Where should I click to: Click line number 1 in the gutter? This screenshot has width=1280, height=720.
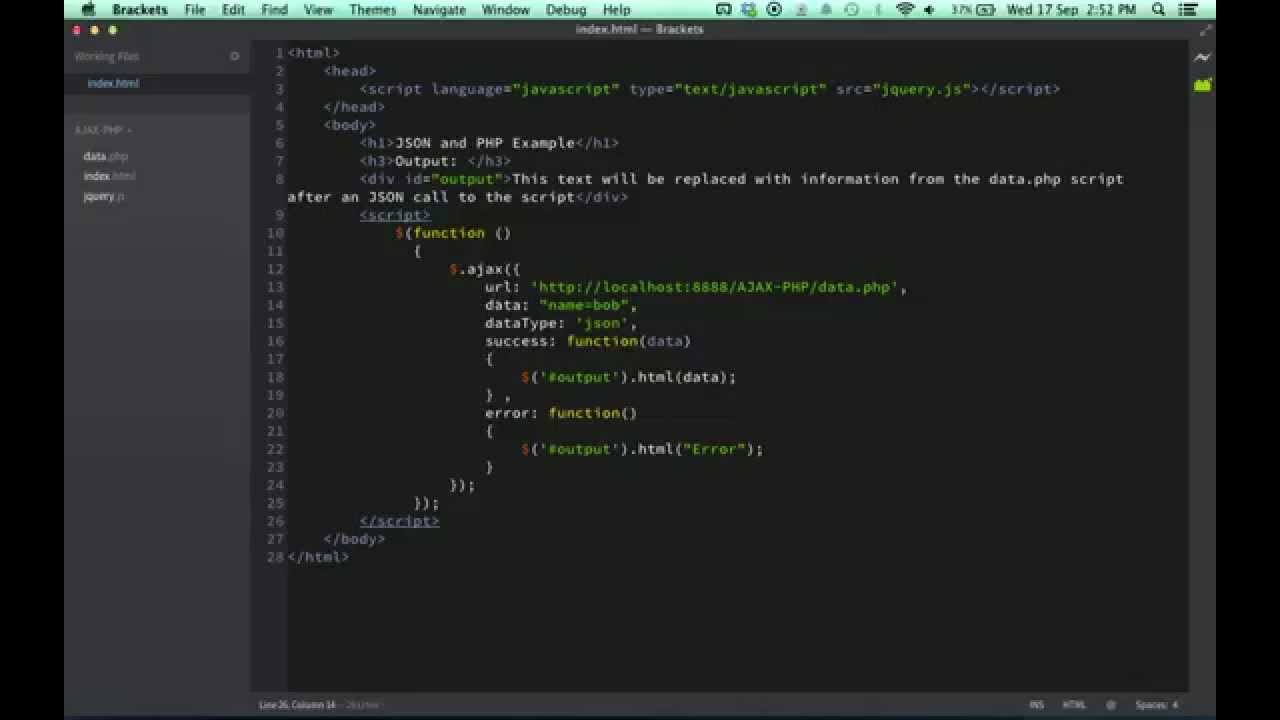coord(279,53)
